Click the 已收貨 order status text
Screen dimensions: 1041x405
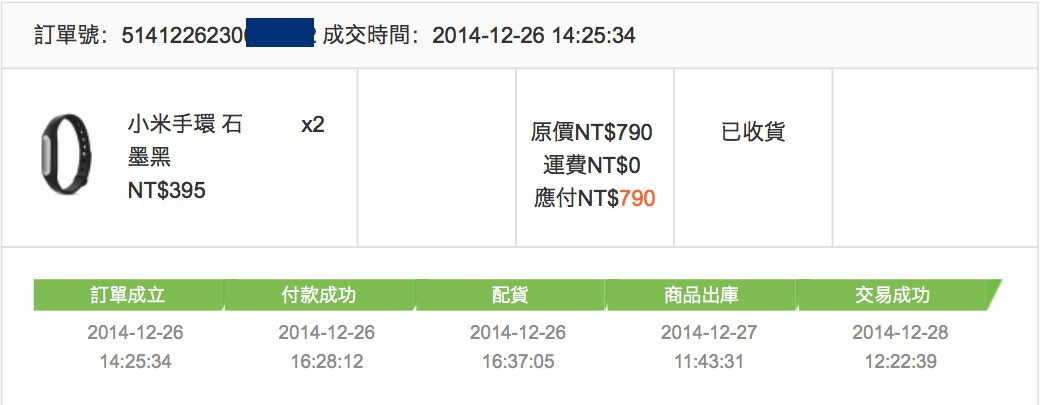click(x=753, y=132)
